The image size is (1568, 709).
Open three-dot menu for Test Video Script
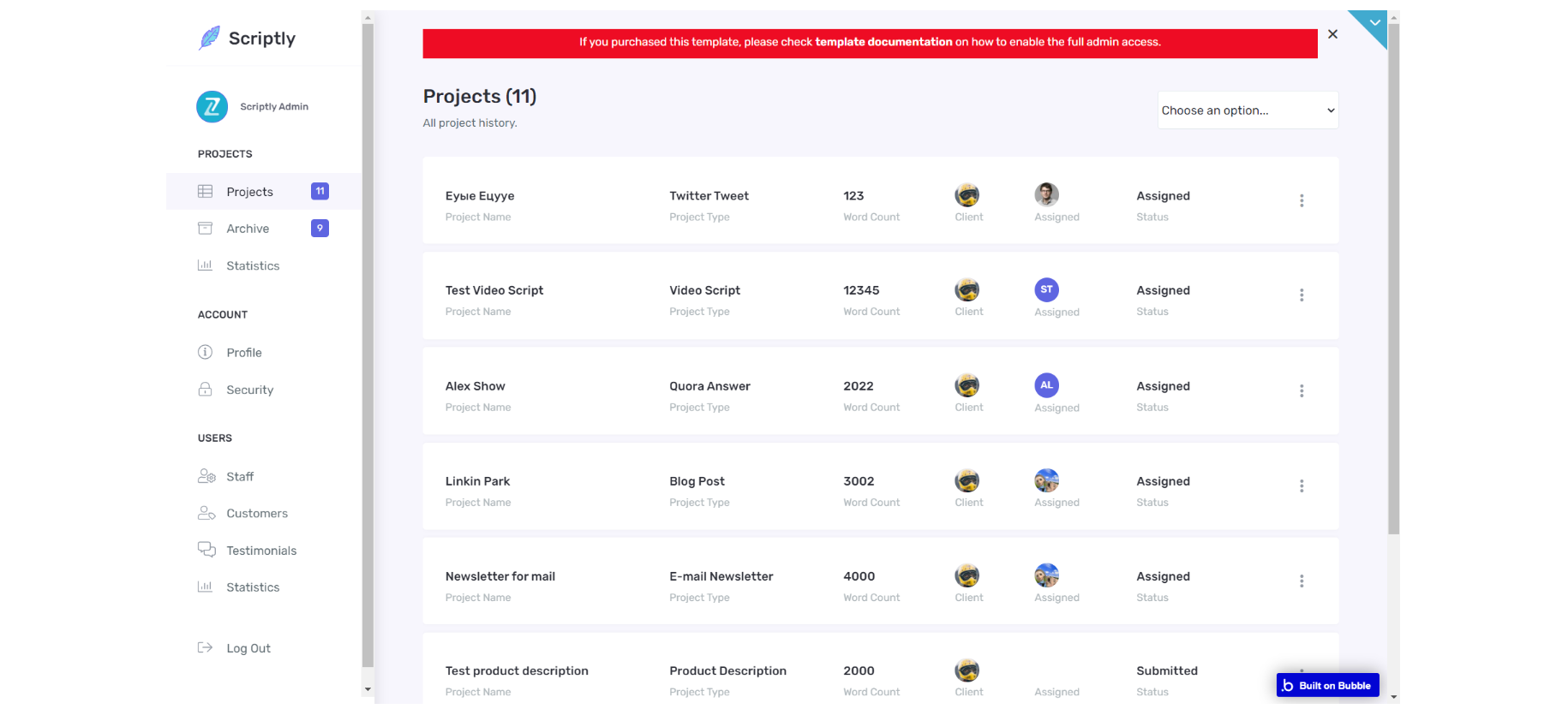pyautogui.click(x=1302, y=295)
